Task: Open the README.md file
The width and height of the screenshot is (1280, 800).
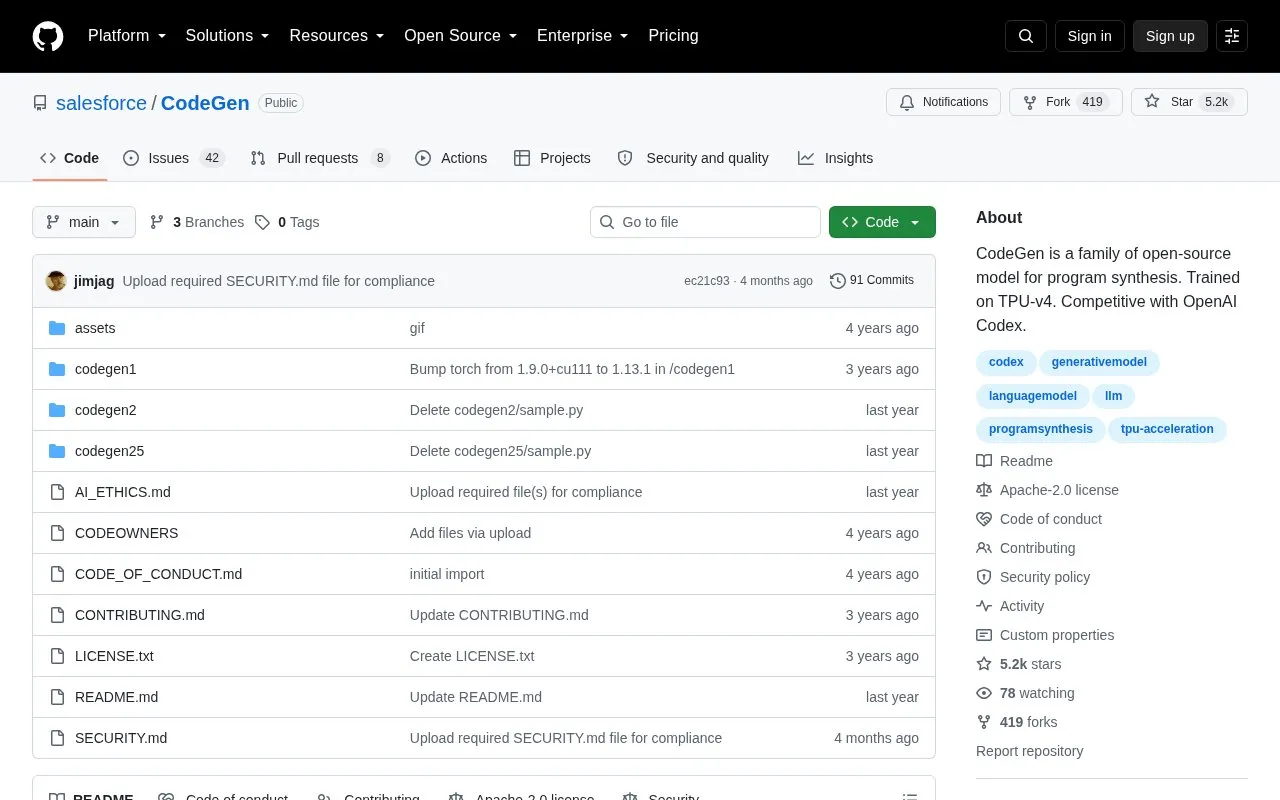Action: pos(116,697)
